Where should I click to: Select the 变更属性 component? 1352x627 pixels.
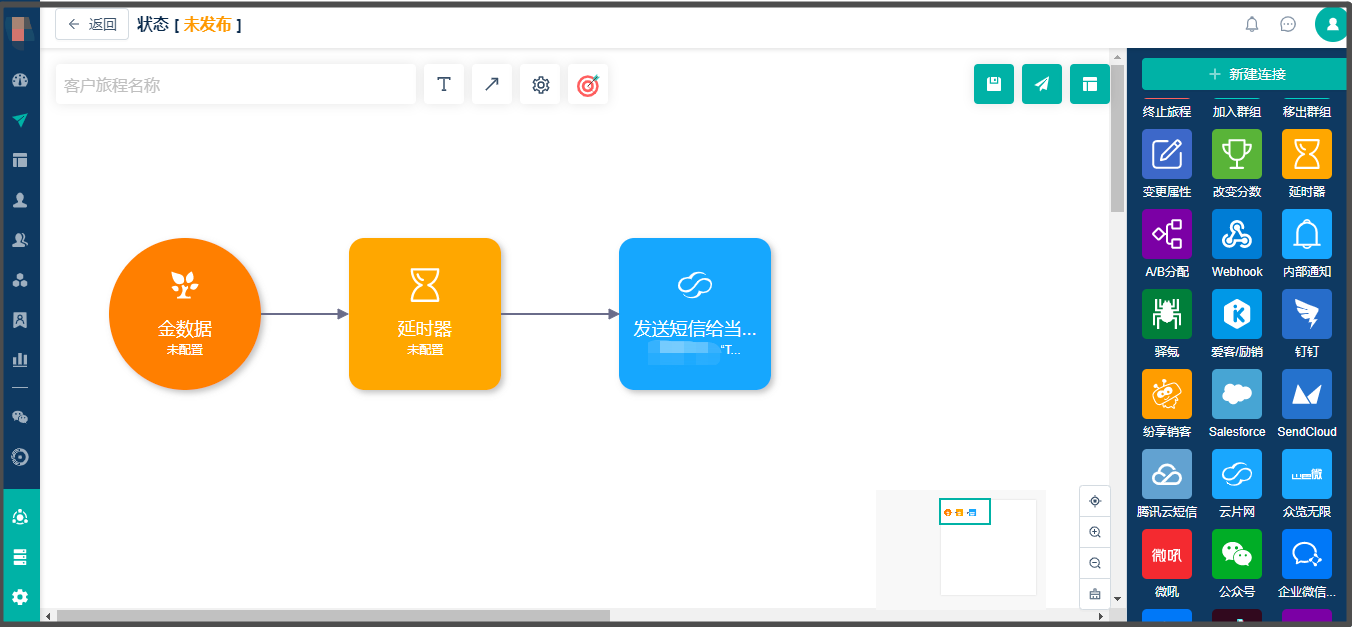click(x=1167, y=154)
